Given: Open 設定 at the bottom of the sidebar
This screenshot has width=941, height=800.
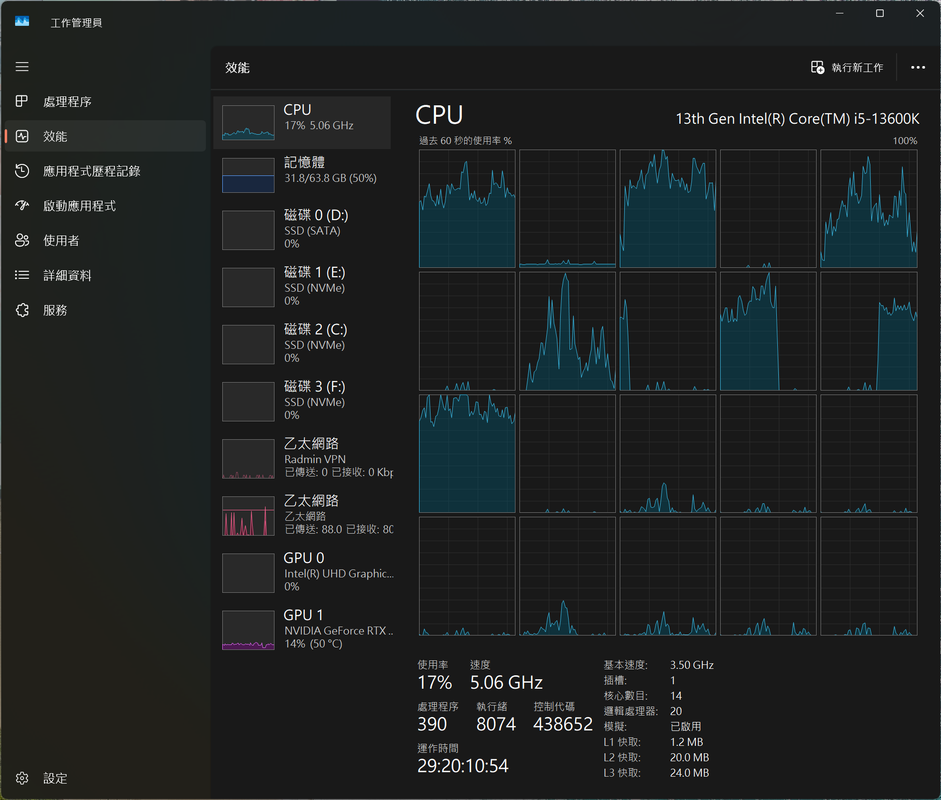Looking at the screenshot, I should point(104,778).
